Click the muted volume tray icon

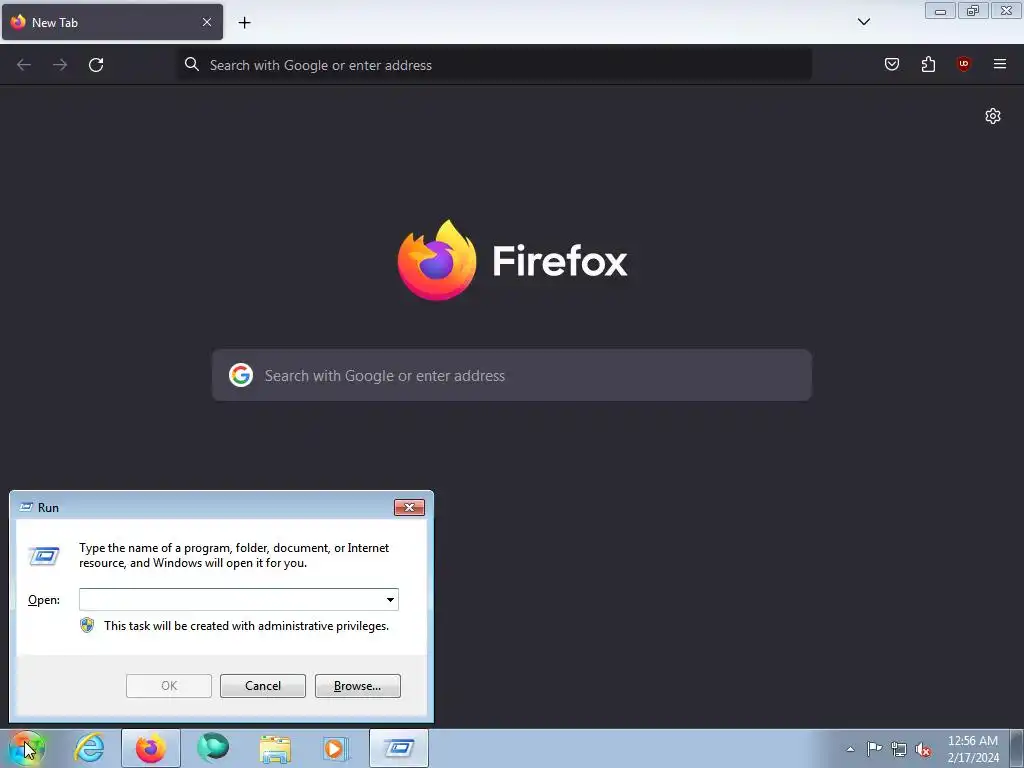click(923, 749)
